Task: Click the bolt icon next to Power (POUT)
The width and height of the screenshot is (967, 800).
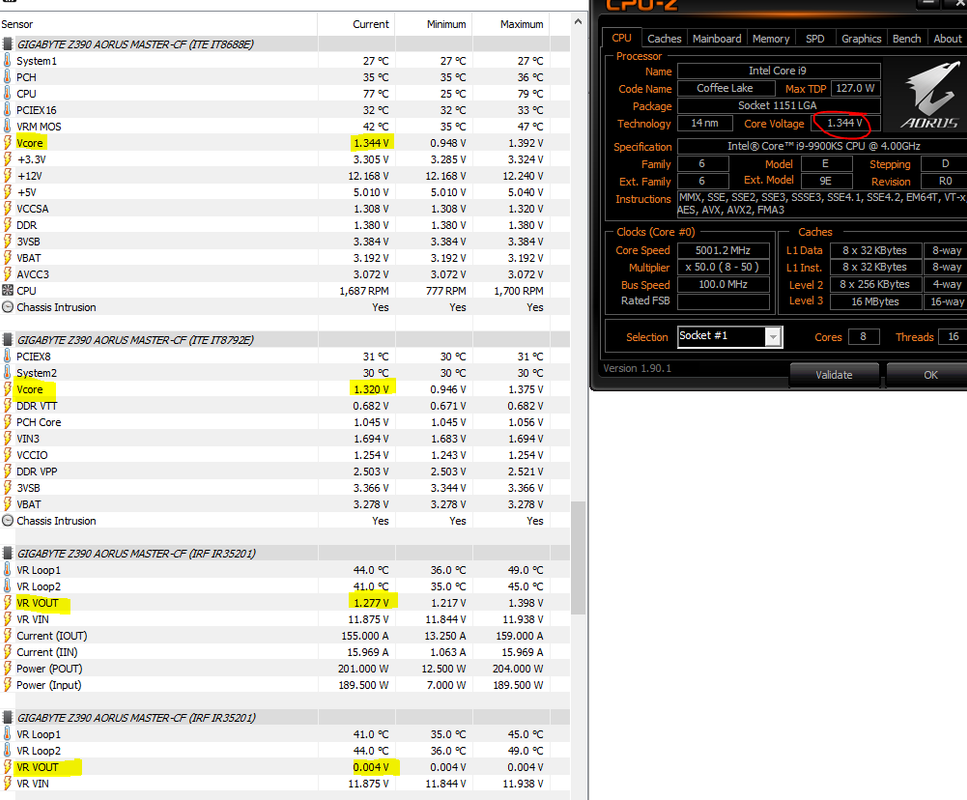Action: (7, 669)
